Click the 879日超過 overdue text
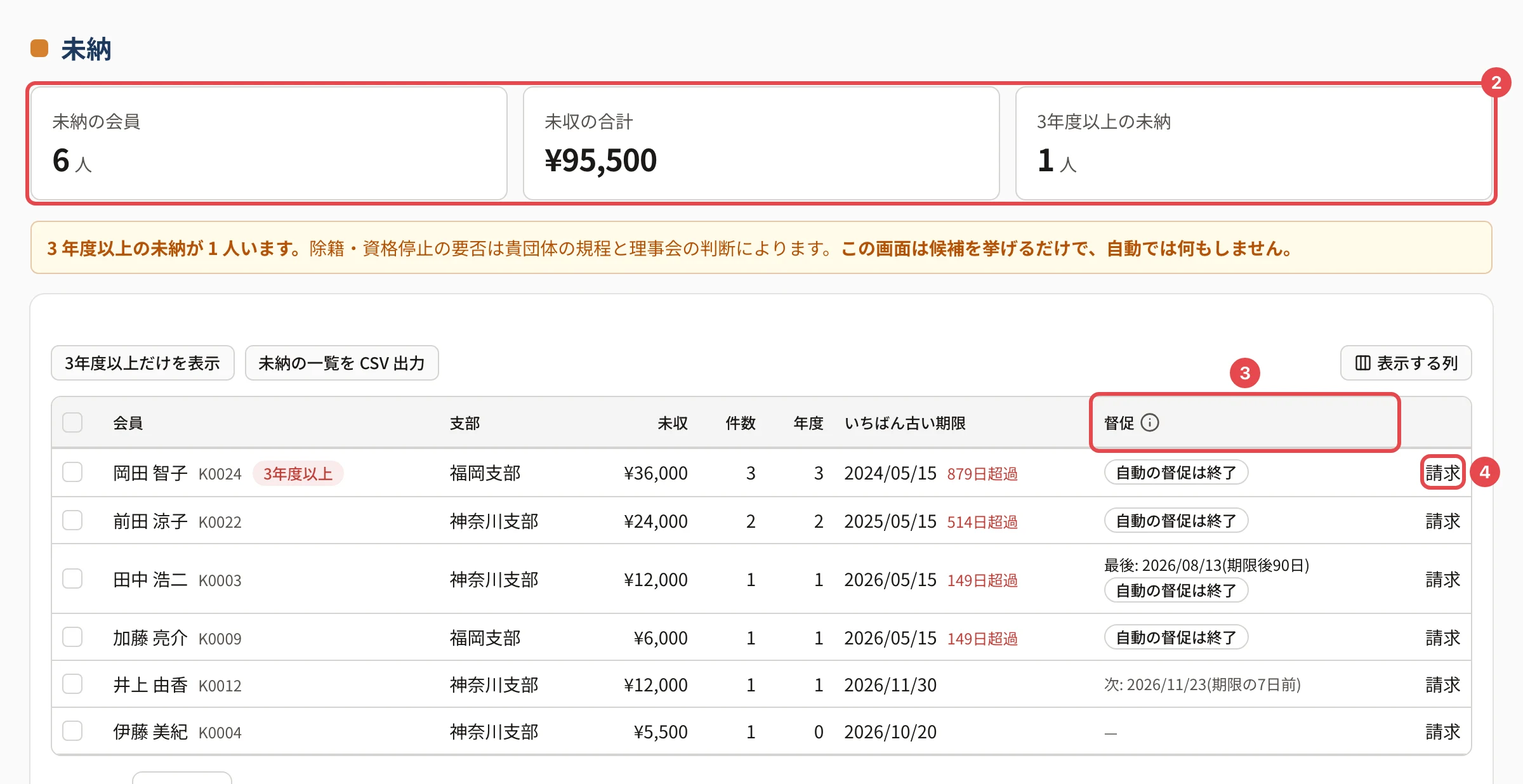 (x=982, y=474)
